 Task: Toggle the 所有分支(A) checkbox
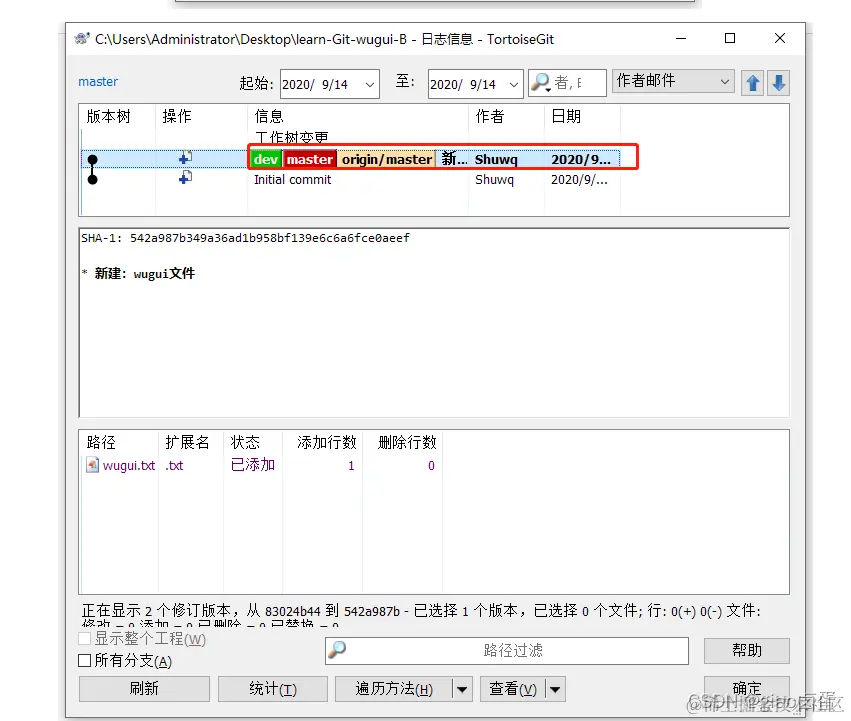[x=84, y=661]
